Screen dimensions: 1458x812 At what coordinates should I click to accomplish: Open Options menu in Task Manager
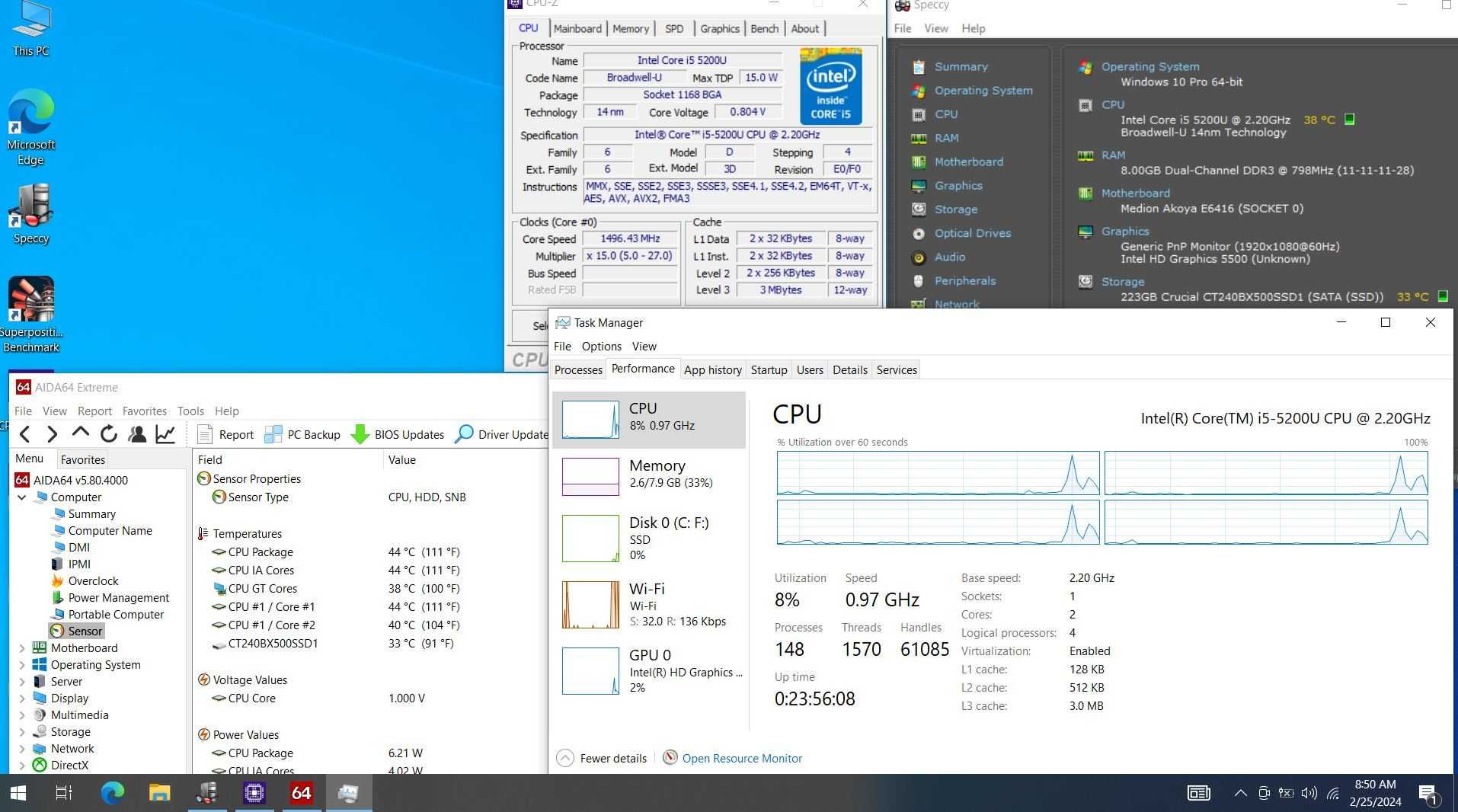601,347
